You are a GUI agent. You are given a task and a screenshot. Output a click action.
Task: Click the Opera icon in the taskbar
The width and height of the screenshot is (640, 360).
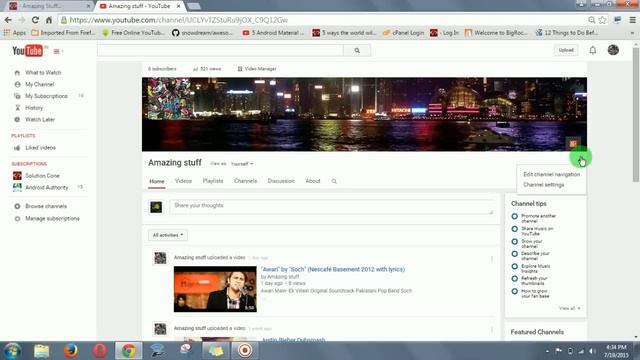click(x=100, y=351)
